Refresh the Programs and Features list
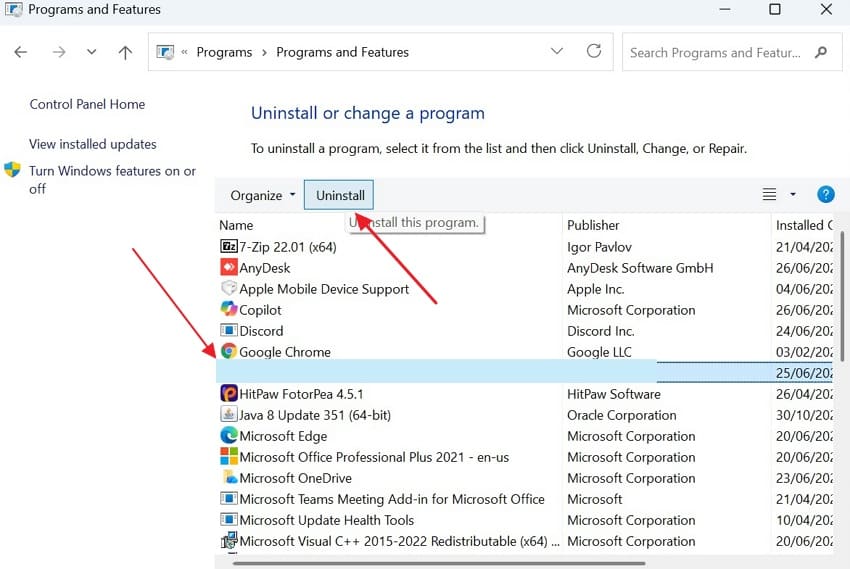Viewport: 850px width, 569px height. (594, 51)
